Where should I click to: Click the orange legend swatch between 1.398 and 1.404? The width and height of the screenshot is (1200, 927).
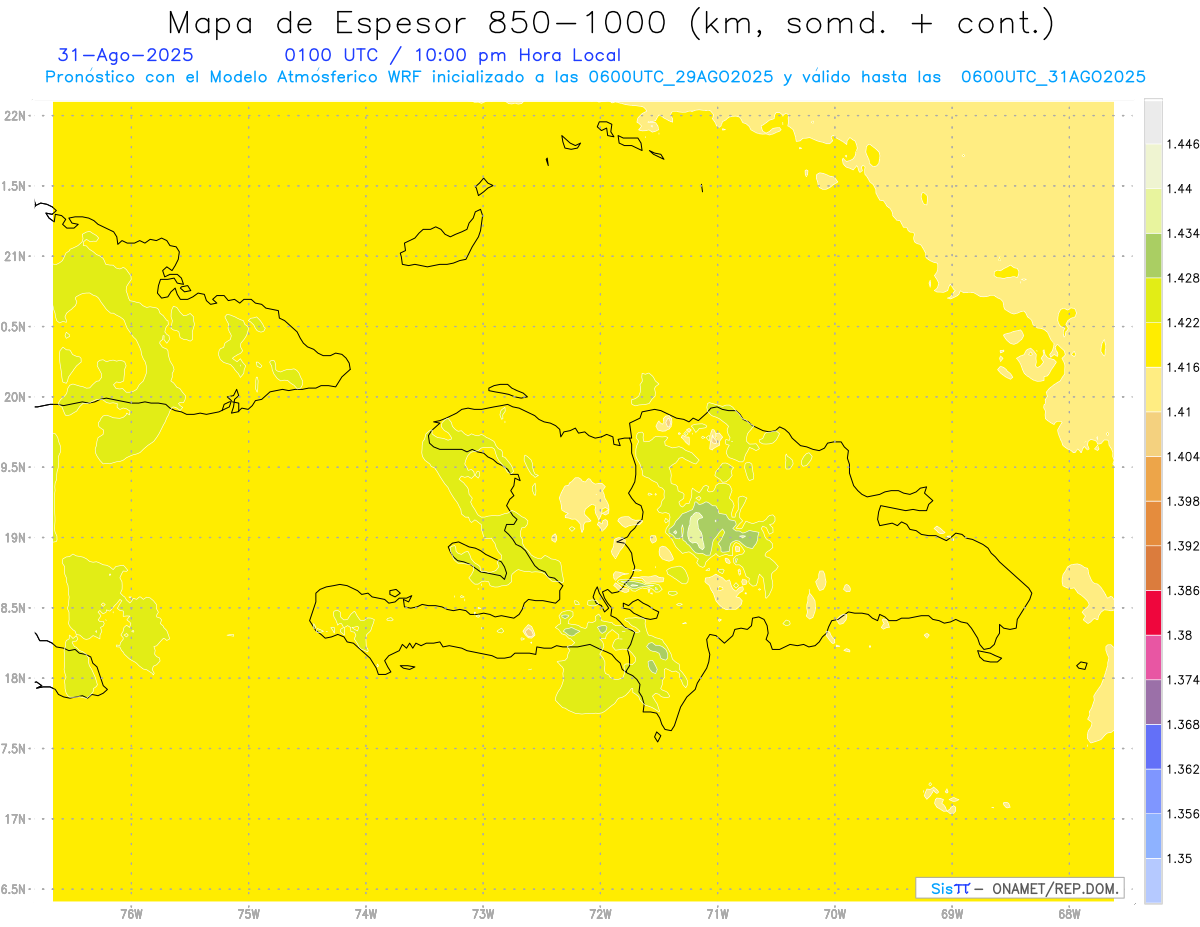[x=1153, y=478]
